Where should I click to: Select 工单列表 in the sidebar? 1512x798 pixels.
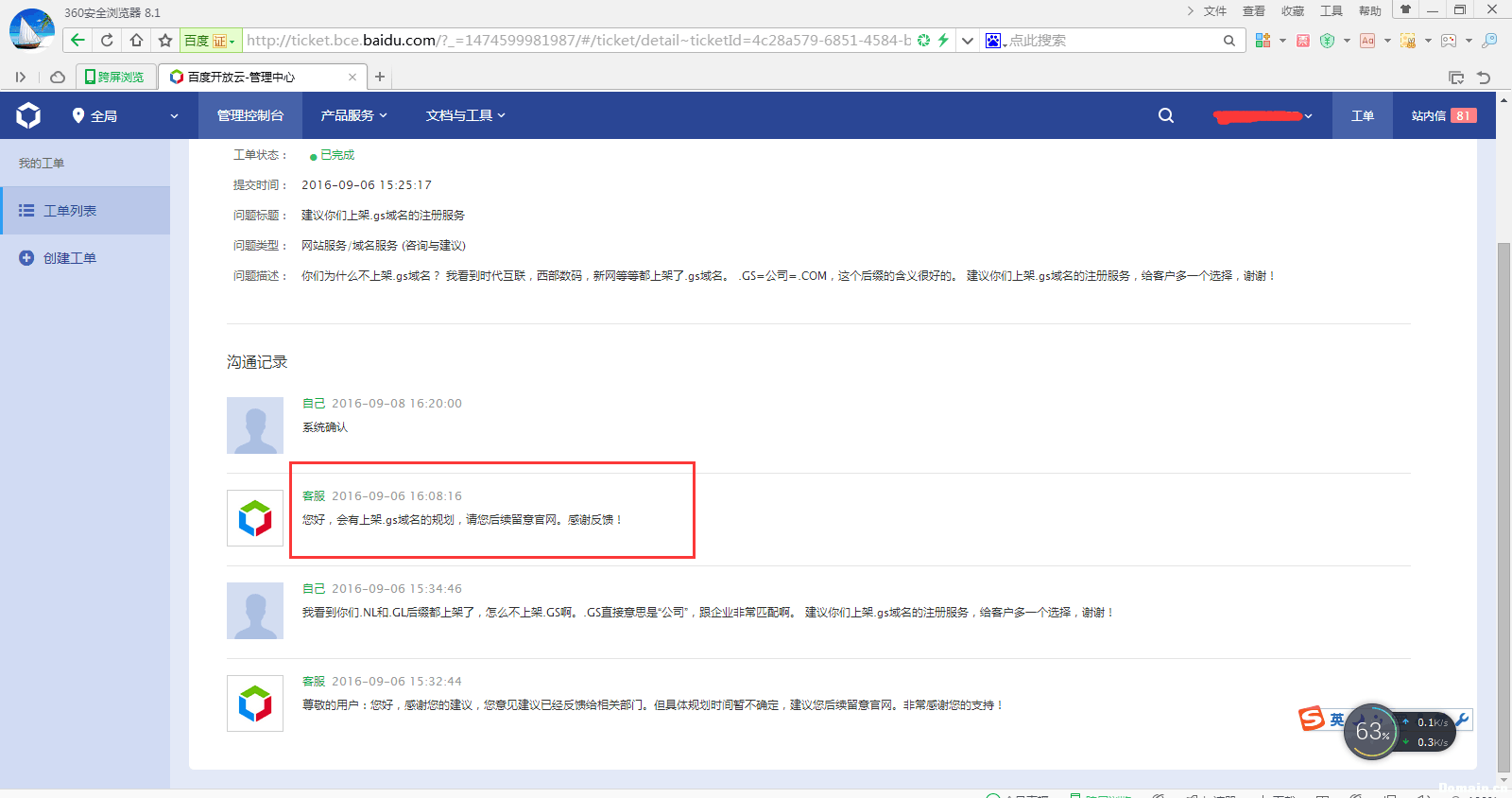click(x=85, y=210)
